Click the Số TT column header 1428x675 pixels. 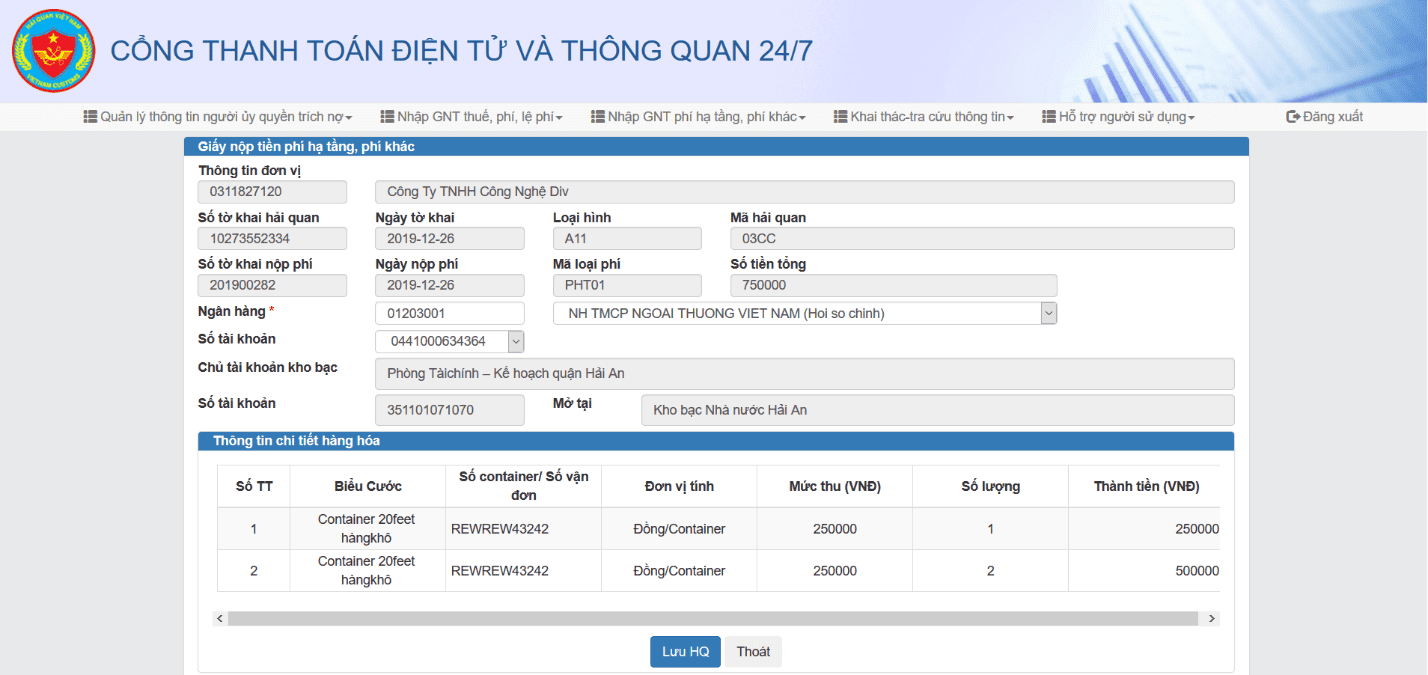pyautogui.click(x=254, y=486)
